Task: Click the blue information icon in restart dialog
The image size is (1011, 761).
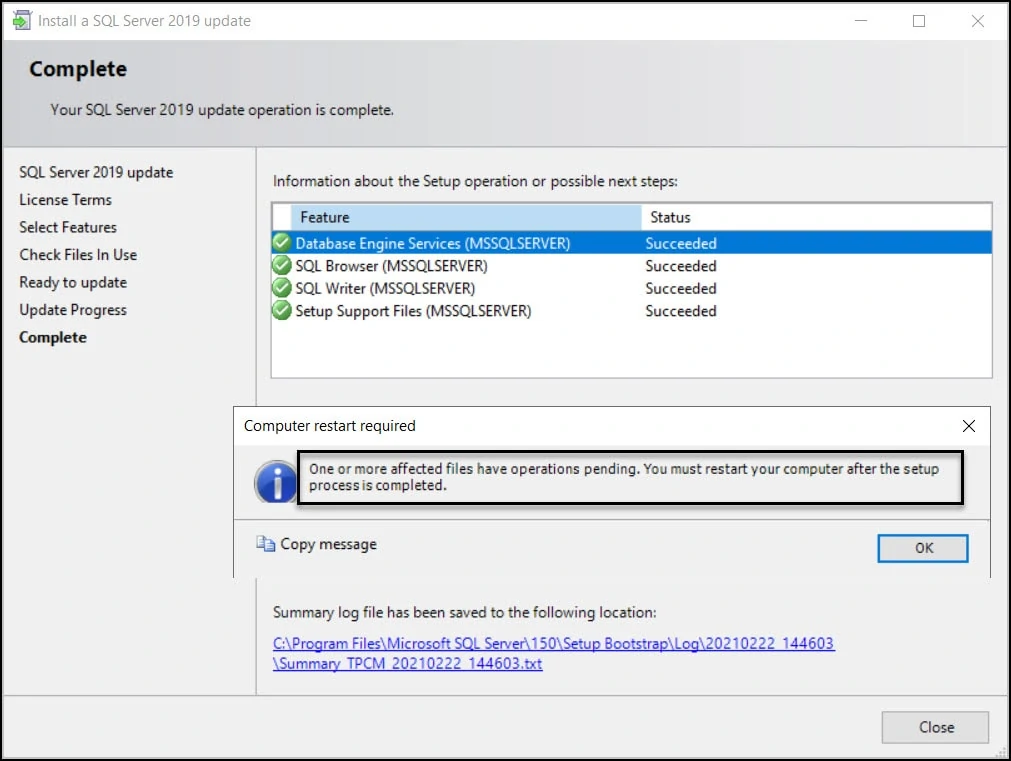Action: tap(277, 482)
